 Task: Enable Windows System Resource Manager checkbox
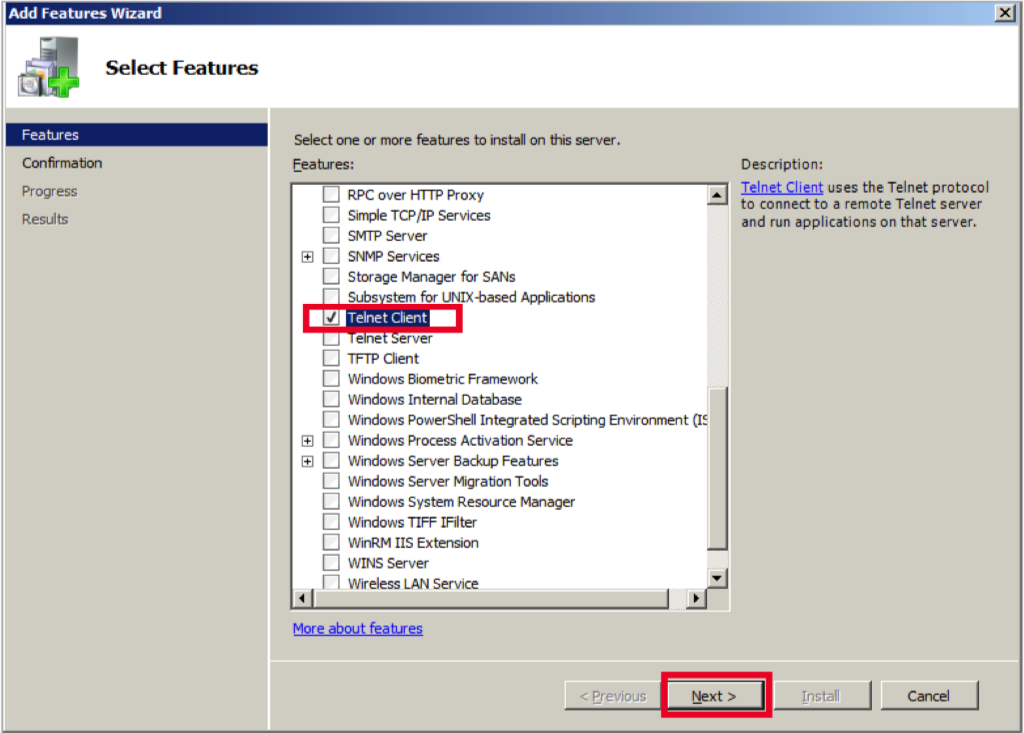[x=331, y=501]
